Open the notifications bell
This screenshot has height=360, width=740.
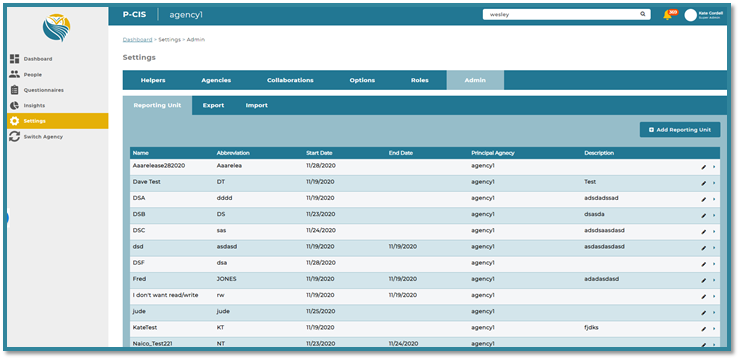pos(667,15)
